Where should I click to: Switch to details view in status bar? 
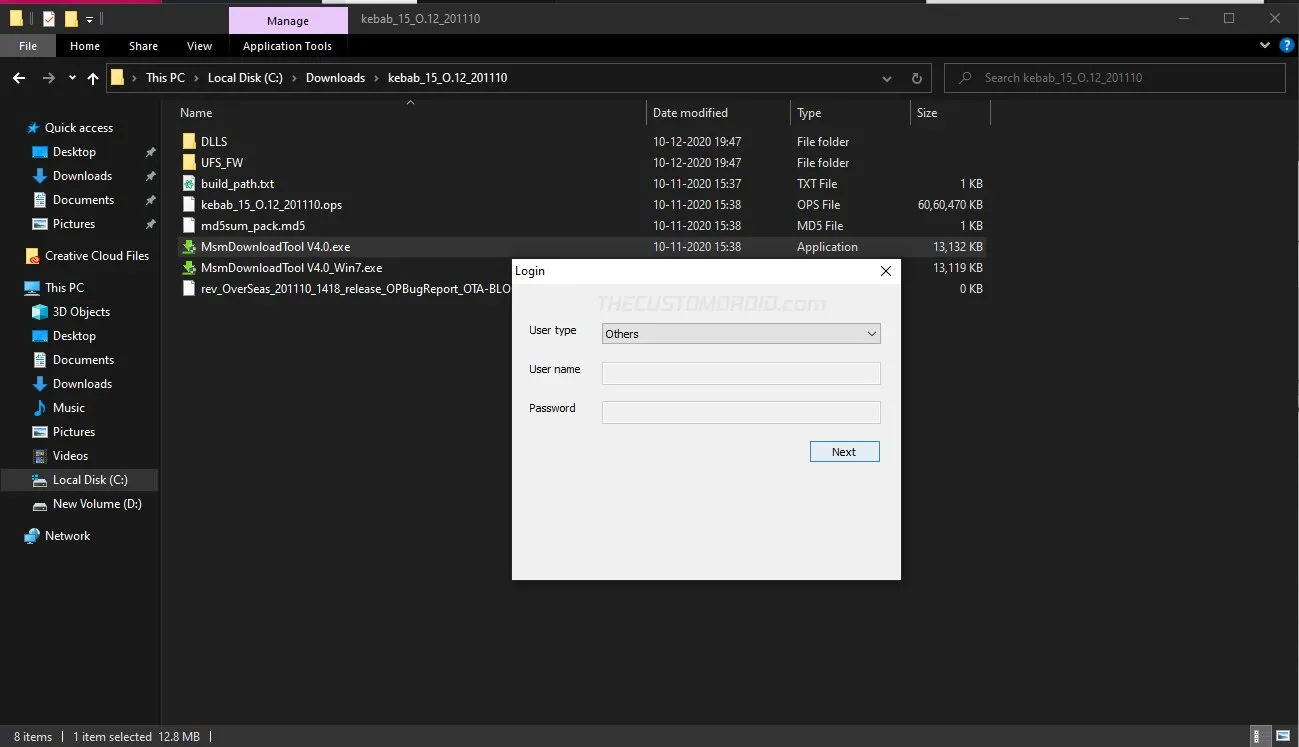[1258, 737]
